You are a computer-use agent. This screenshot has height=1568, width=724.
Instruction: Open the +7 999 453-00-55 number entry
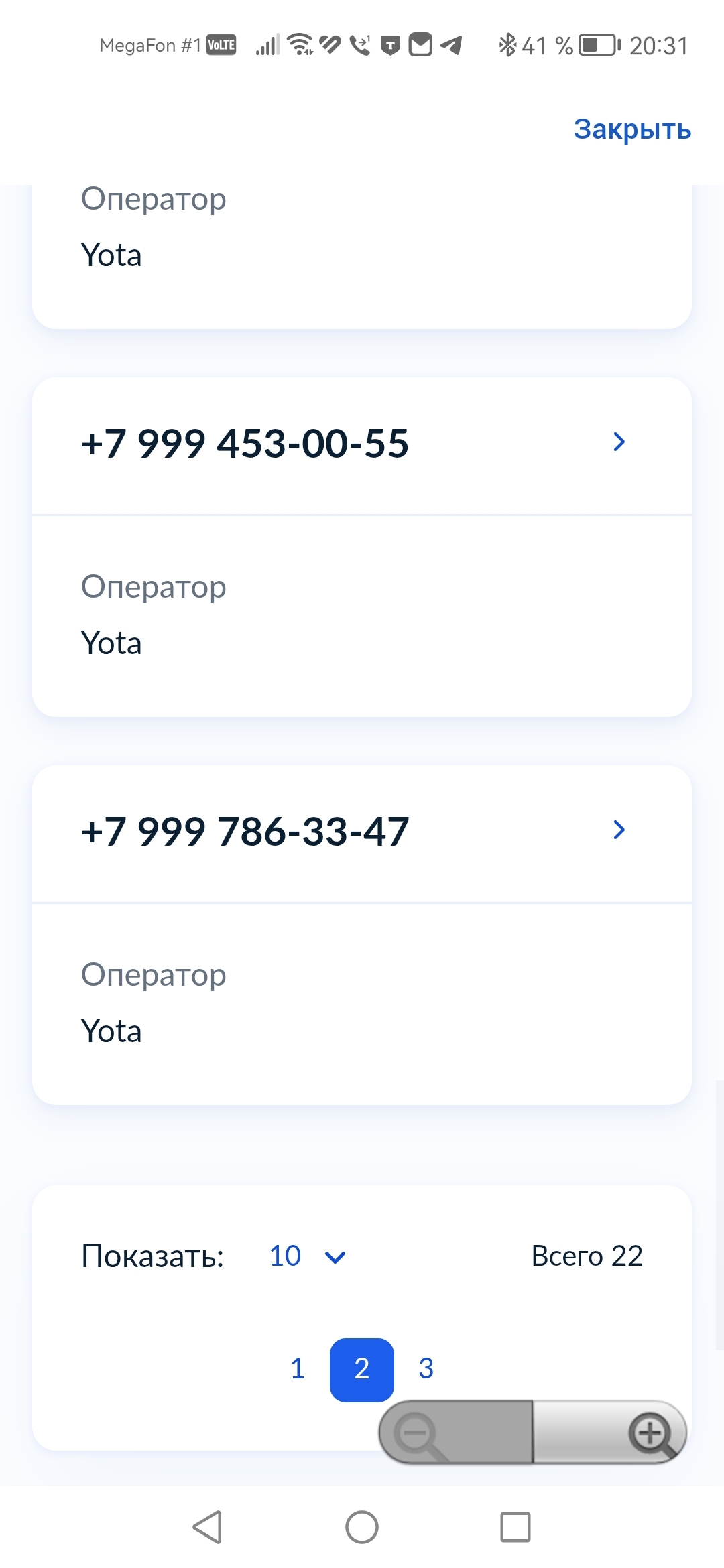click(x=245, y=444)
